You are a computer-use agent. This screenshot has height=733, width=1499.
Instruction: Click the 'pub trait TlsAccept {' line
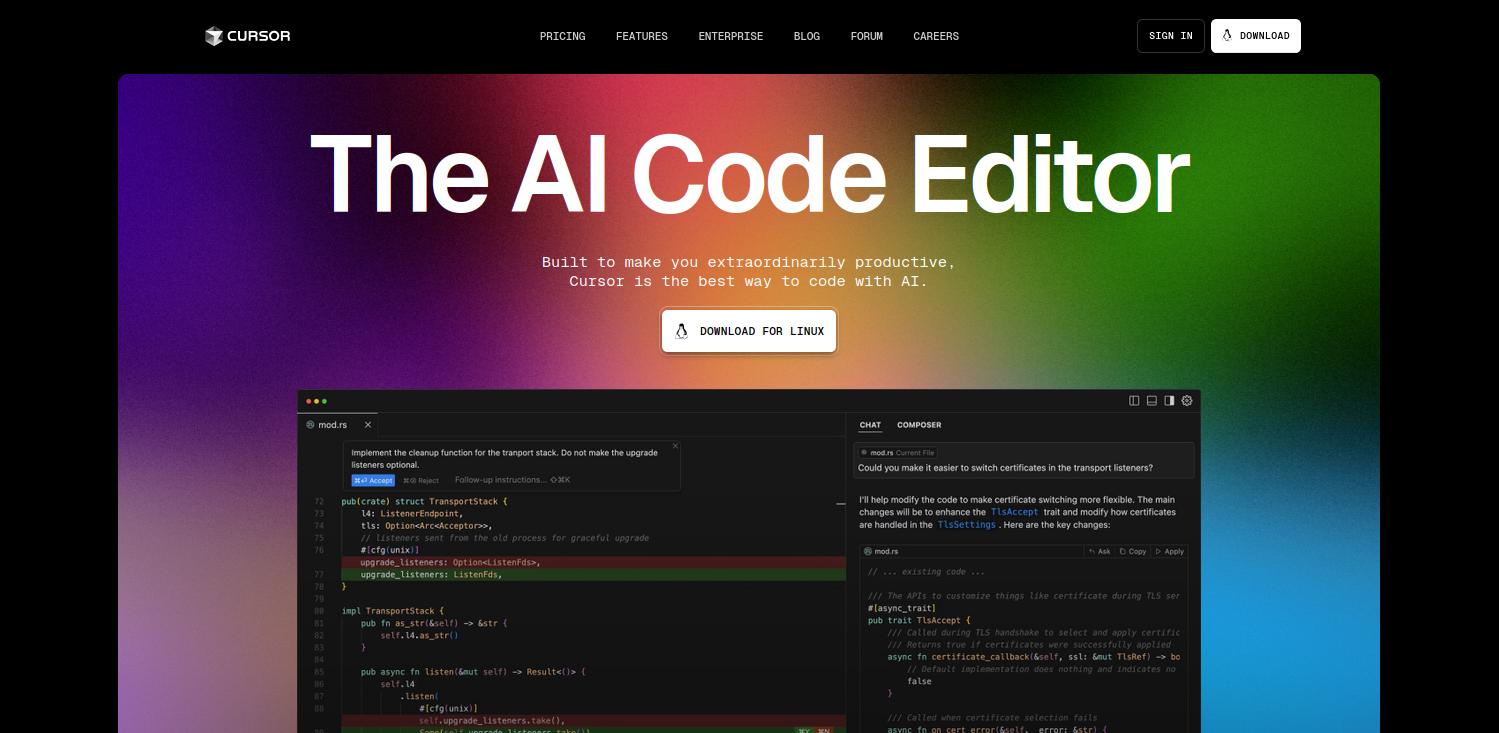coord(919,620)
